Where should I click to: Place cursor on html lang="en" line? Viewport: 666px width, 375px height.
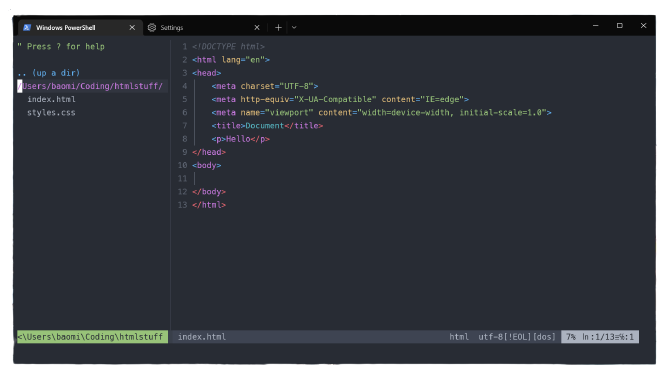click(x=231, y=59)
